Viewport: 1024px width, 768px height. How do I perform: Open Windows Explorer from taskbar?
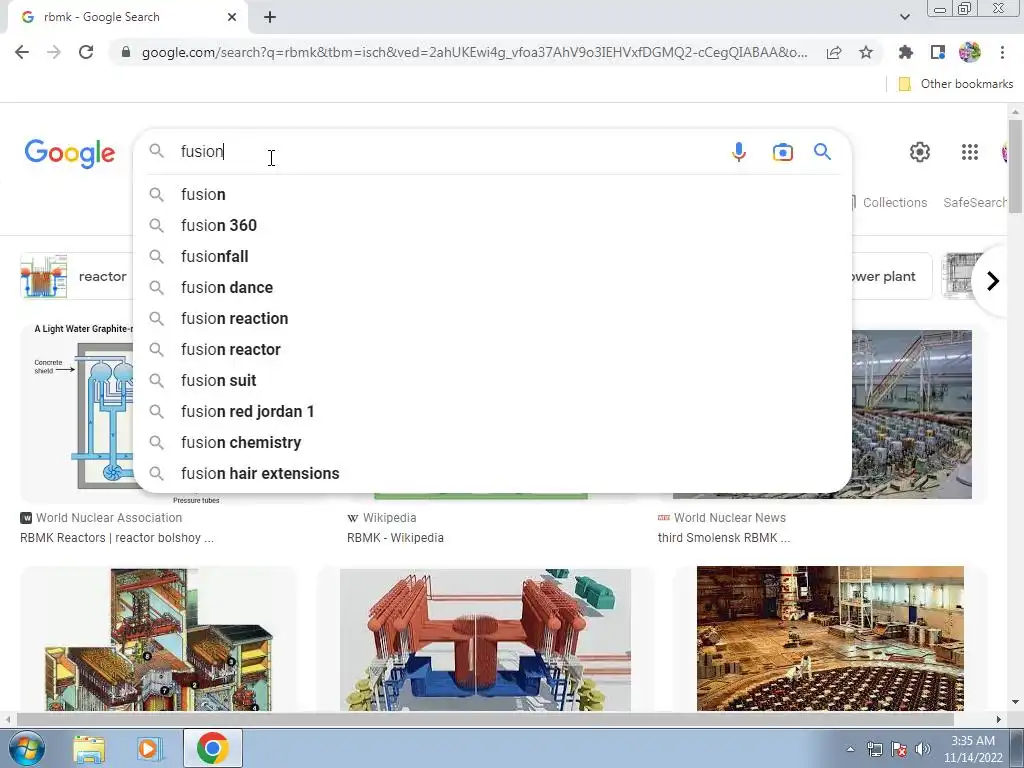89,749
